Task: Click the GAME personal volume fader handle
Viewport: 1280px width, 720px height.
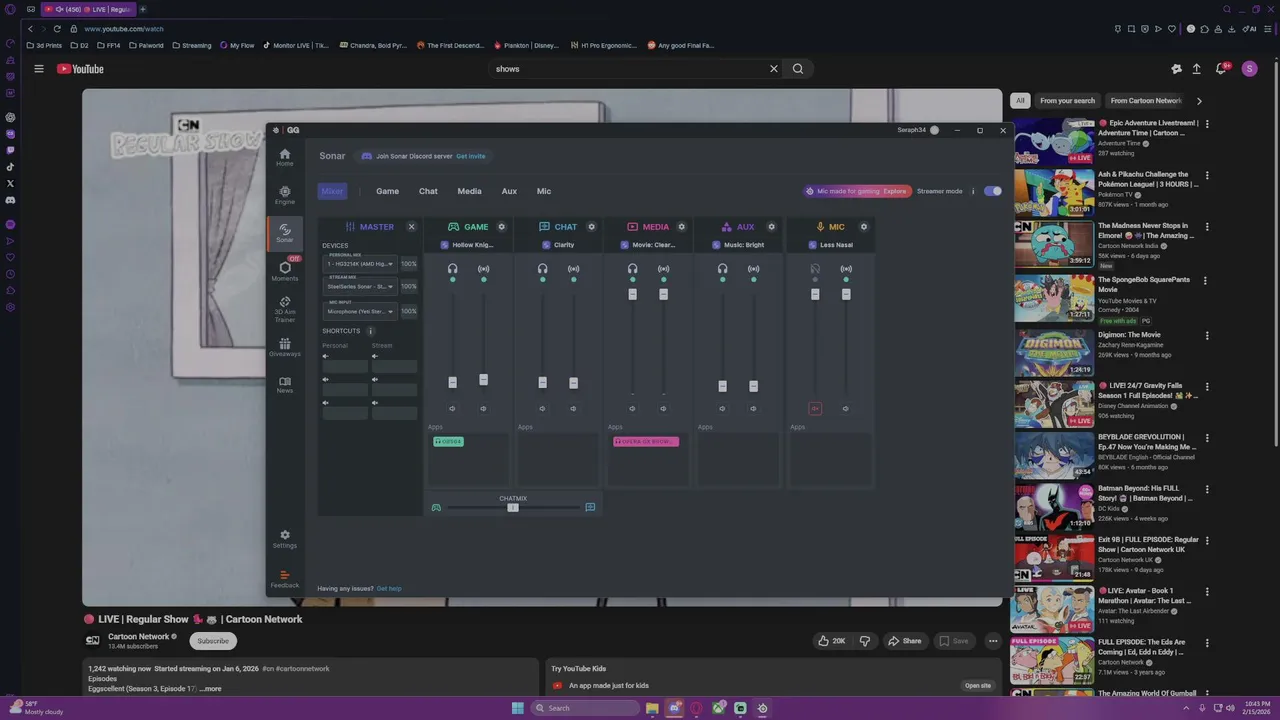Action: point(452,382)
